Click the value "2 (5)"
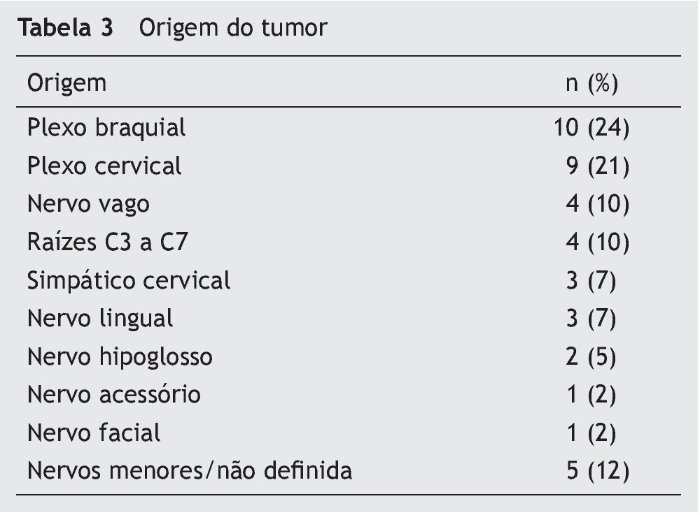Screen dimensions: 700x515 pos(591,356)
